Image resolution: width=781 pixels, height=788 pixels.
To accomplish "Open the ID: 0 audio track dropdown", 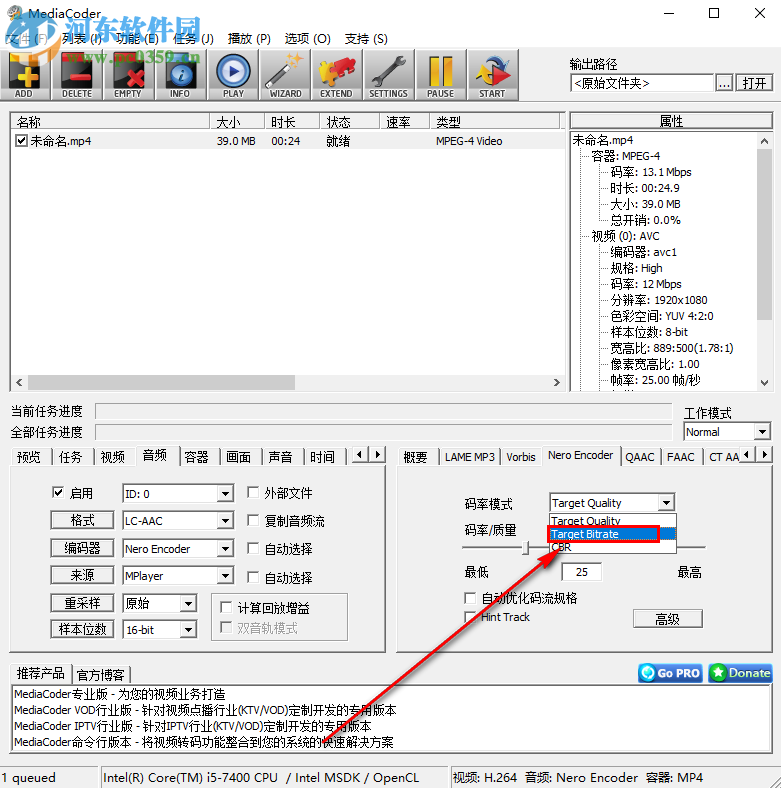I will click(225, 494).
